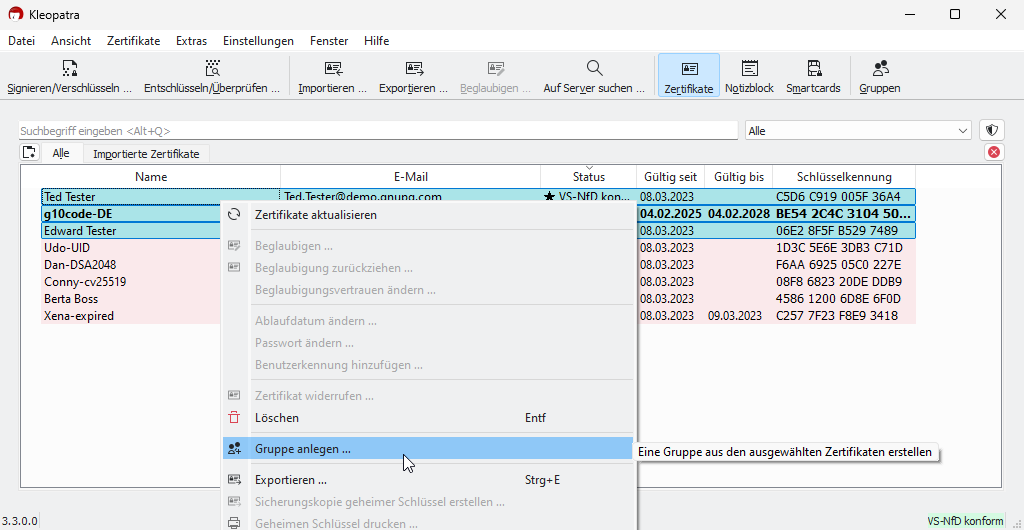Select the g10code-DE certificate row
1024x530 pixels.
(x=478, y=213)
